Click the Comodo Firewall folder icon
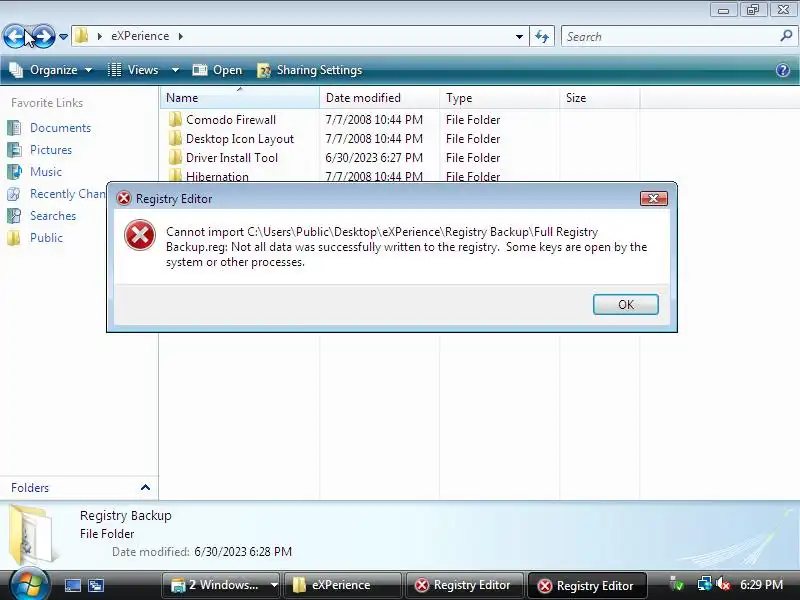 click(x=175, y=119)
